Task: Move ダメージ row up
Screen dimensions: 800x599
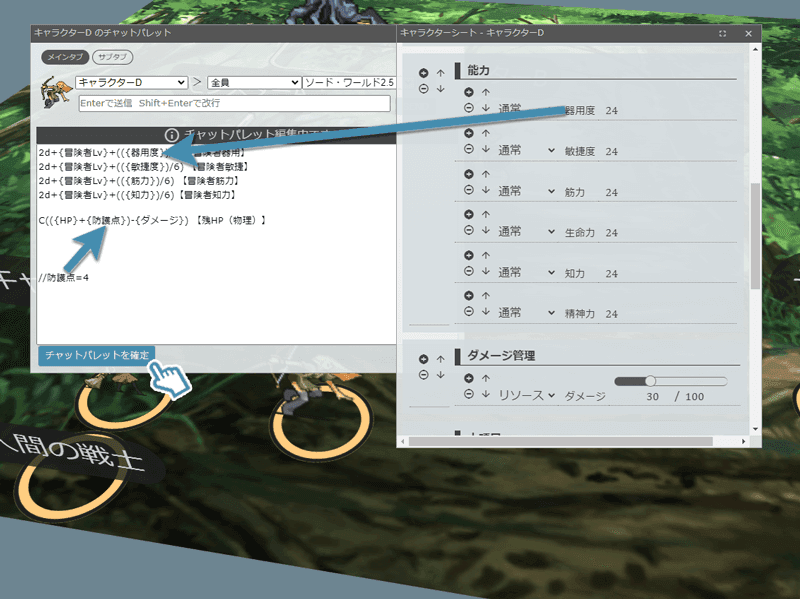Action: (486, 378)
